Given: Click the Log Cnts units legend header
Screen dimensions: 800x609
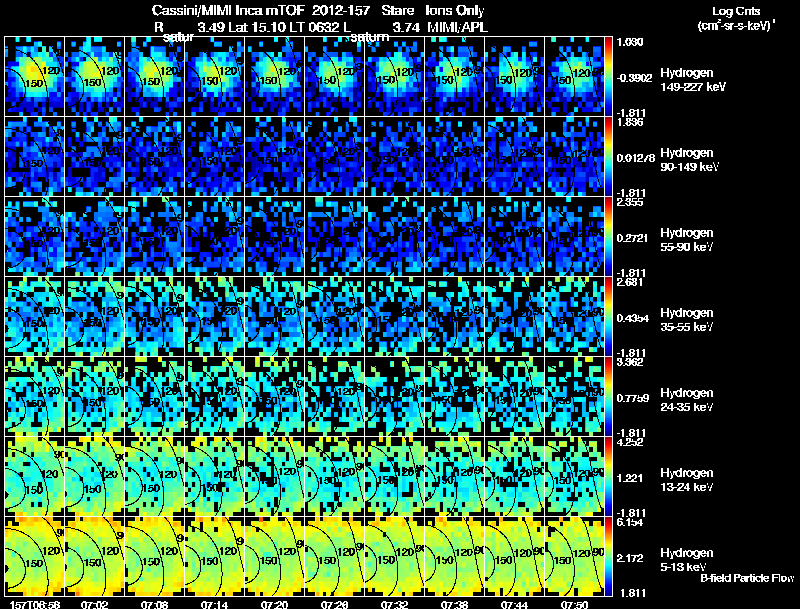Looking at the screenshot, I should 736,18.
